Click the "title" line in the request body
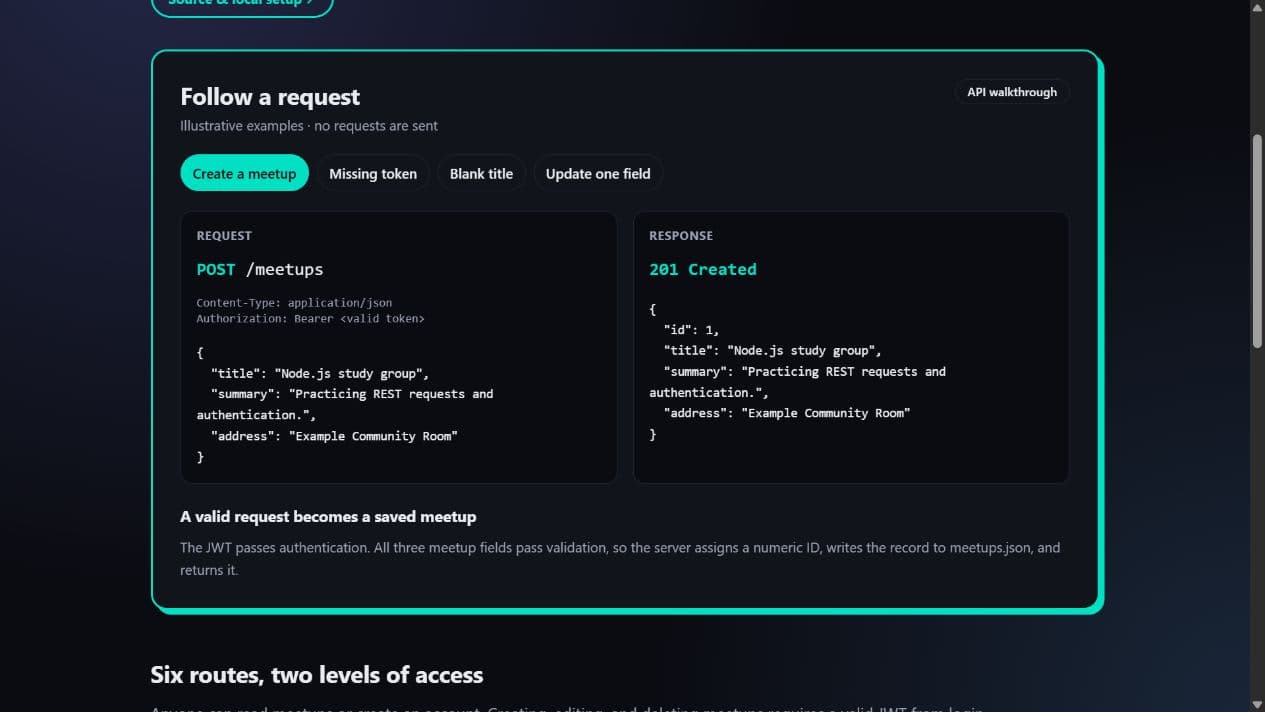This screenshot has width=1265, height=712. pos(319,373)
